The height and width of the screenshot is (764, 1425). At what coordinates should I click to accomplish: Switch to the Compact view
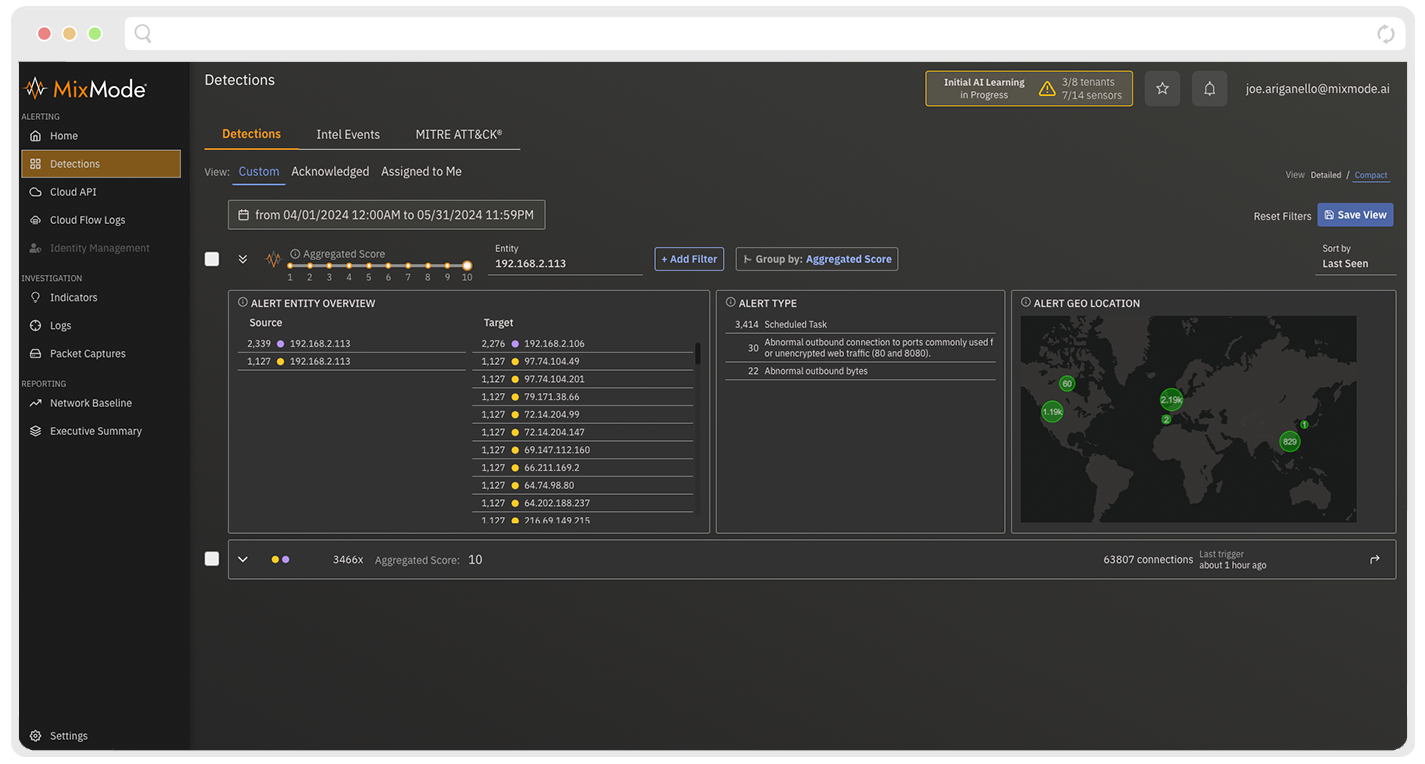pos(1371,175)
